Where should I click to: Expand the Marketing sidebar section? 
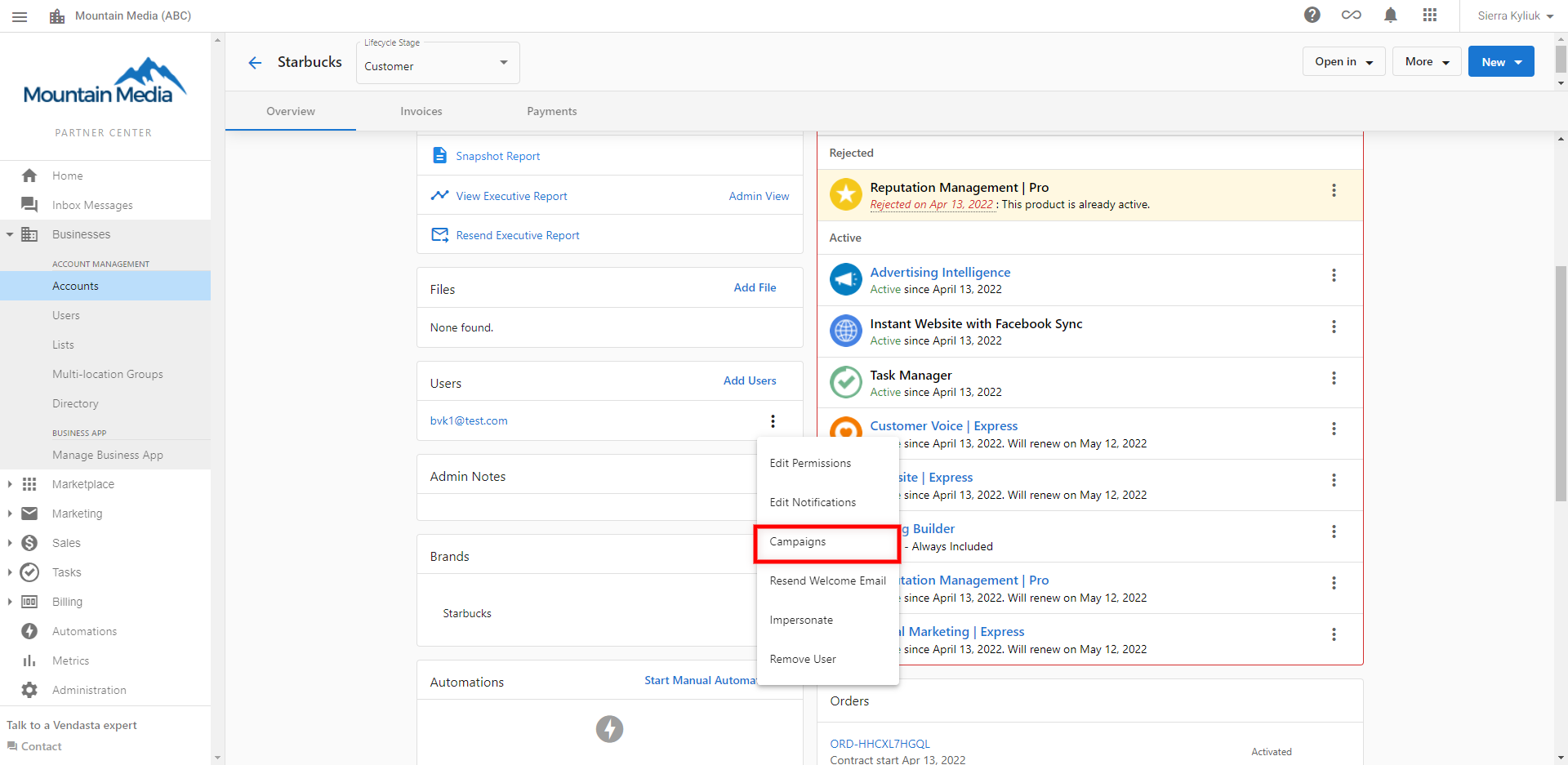(10, 514)
